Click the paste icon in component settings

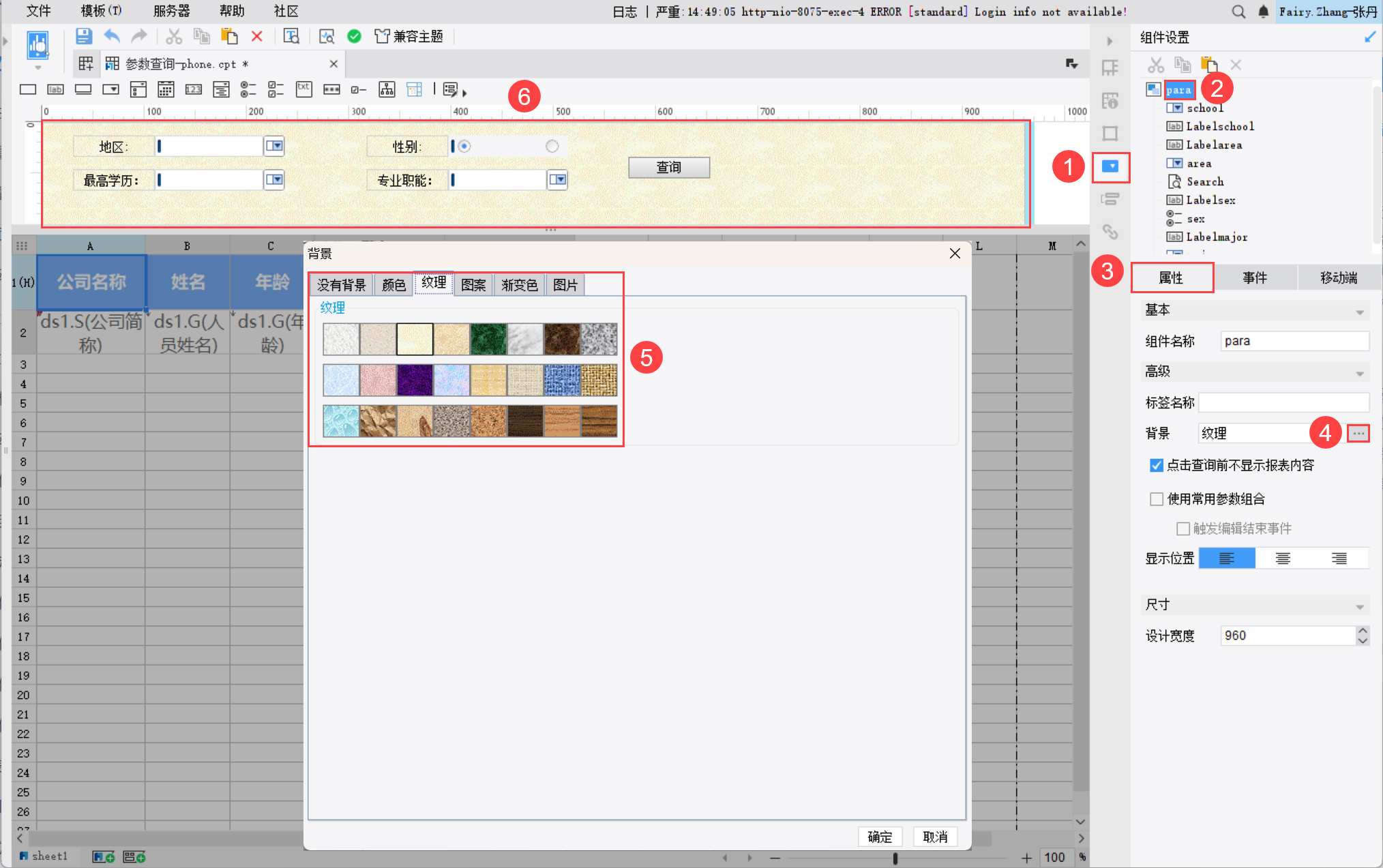point(1209,65)
